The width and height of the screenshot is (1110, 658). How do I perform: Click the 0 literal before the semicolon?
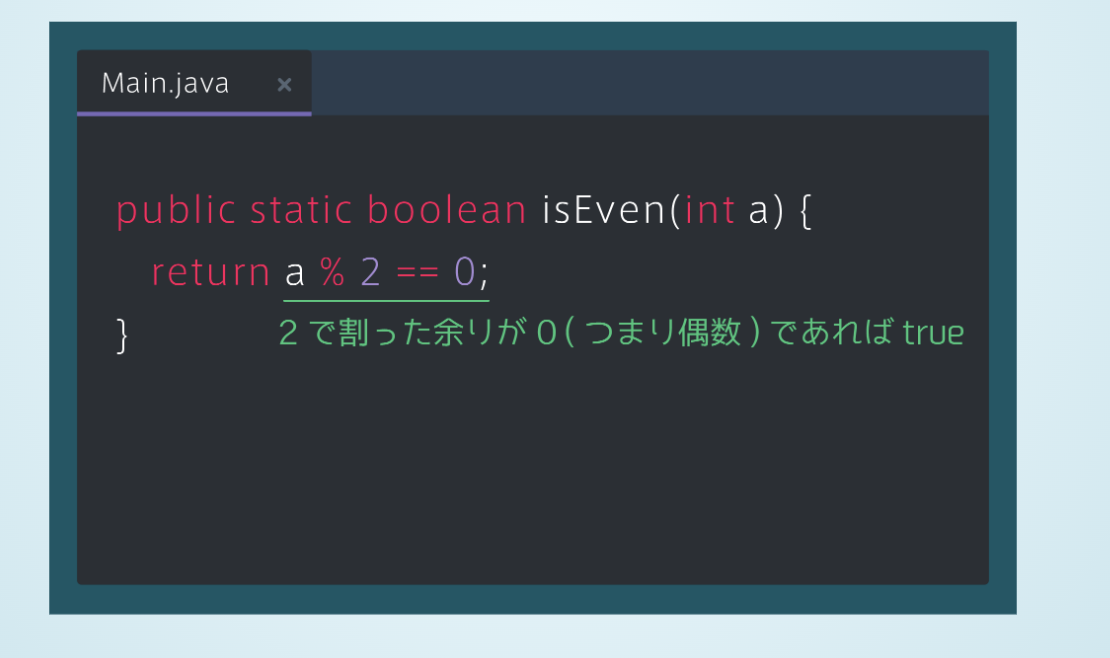click(x=464, y=271)
